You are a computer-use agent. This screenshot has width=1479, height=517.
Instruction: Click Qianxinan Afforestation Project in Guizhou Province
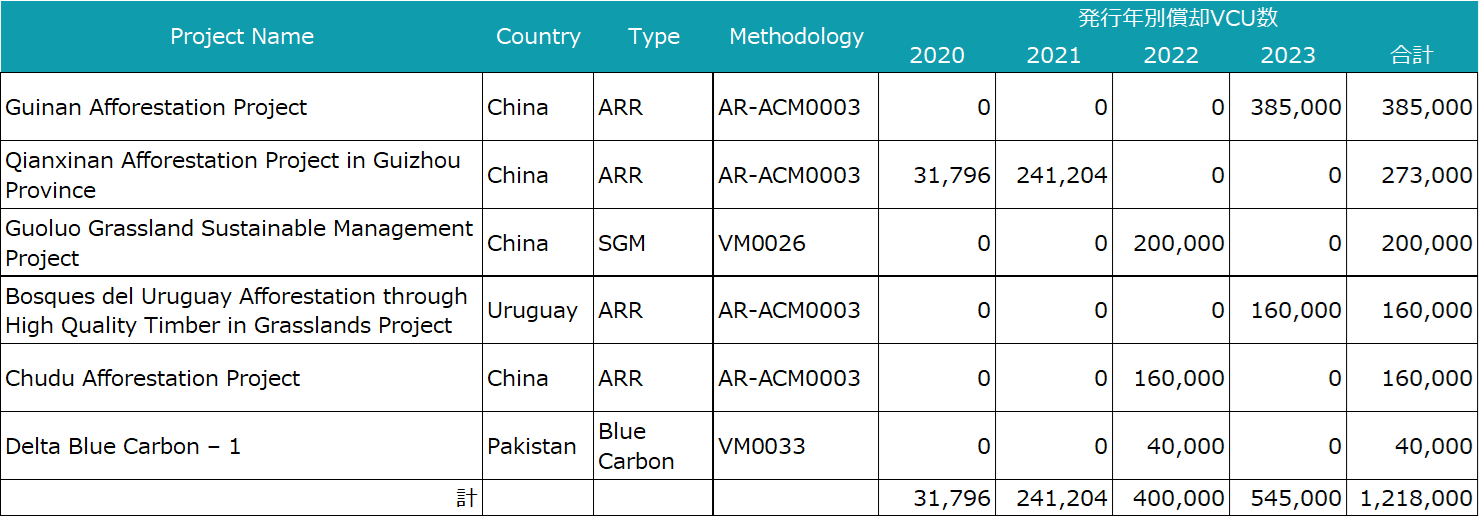pyautogui.click(x=232, y=175)
